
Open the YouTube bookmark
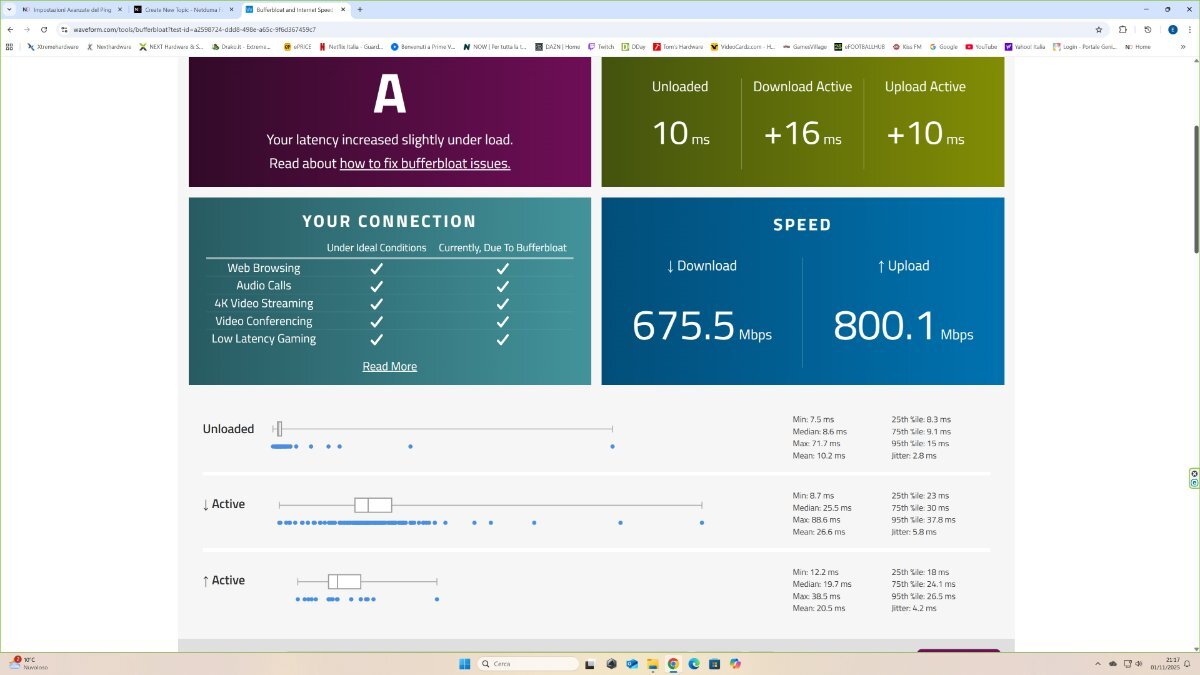tap(980, 46)
